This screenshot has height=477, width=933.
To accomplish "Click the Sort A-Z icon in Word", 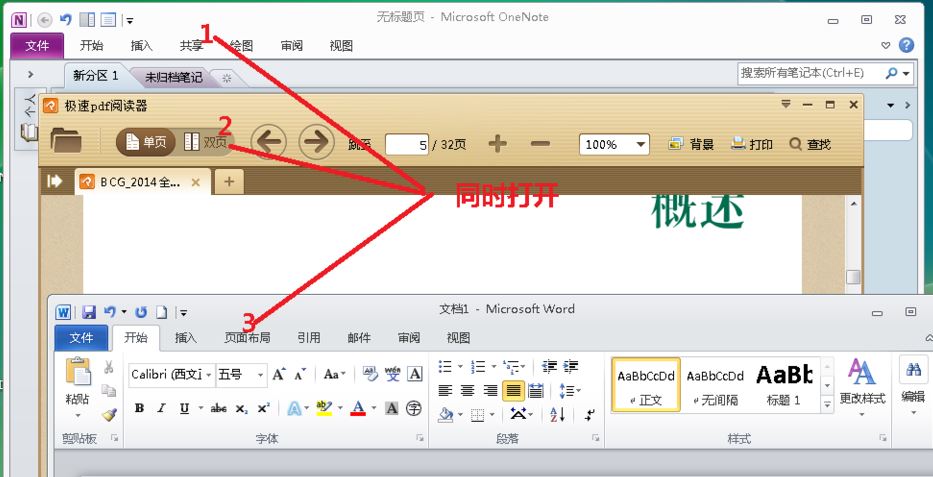I will pyautogui.click(x=558, y=415).
